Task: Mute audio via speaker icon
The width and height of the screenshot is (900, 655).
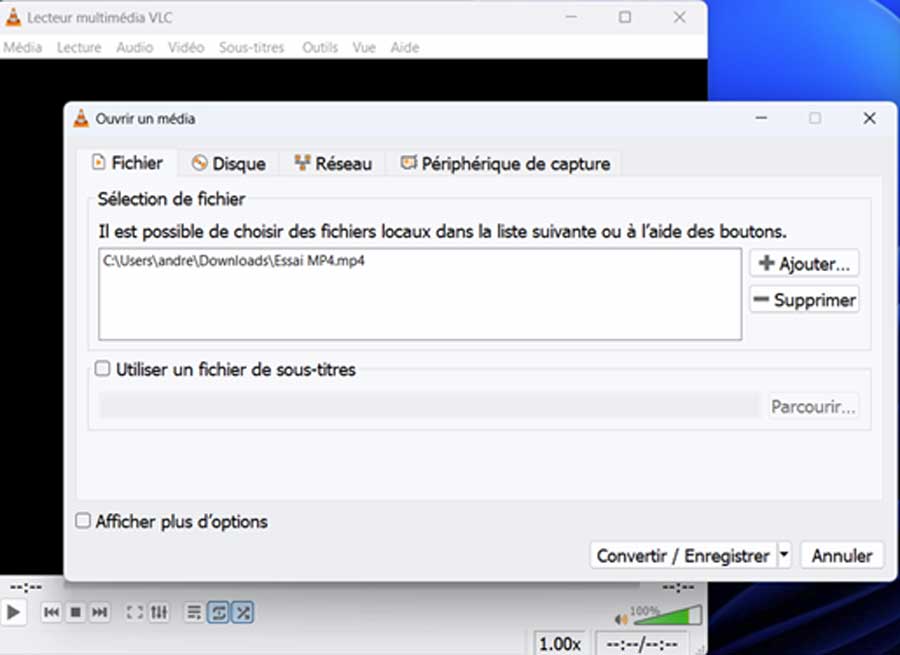Action: [x=621, y=619]
